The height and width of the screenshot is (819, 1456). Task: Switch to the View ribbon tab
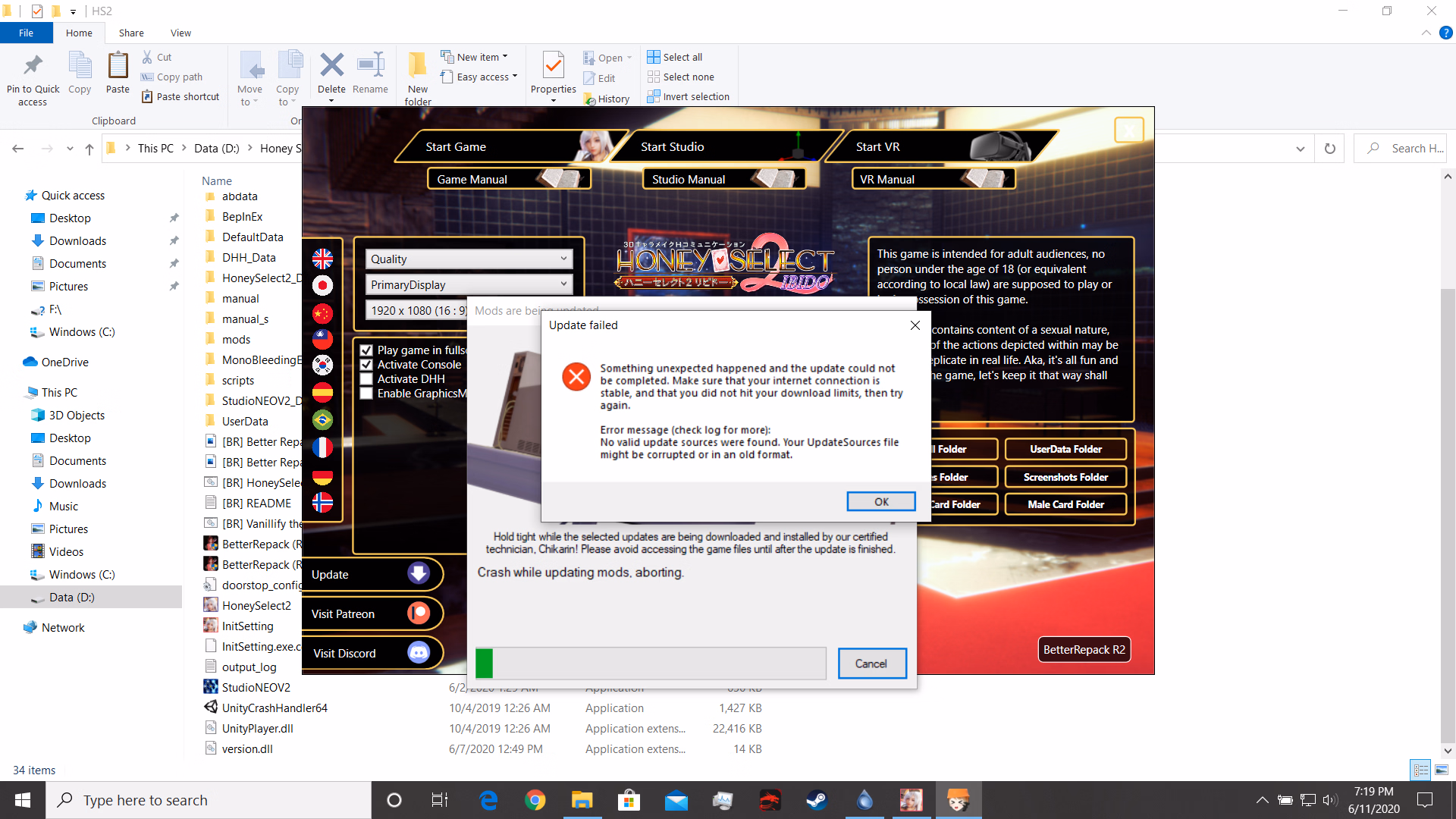180,33
